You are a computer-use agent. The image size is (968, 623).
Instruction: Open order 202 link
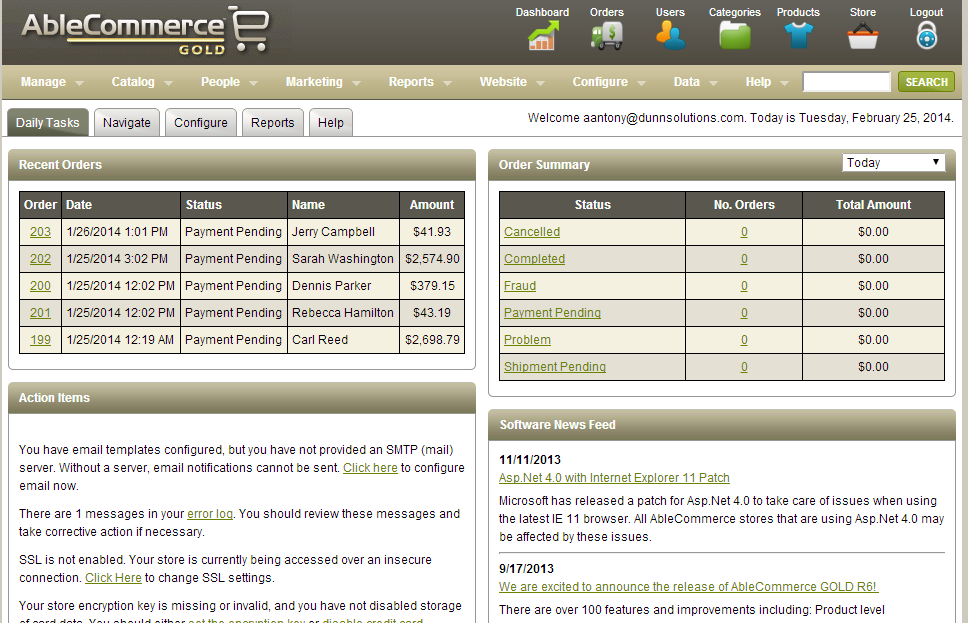pos(40,259)
